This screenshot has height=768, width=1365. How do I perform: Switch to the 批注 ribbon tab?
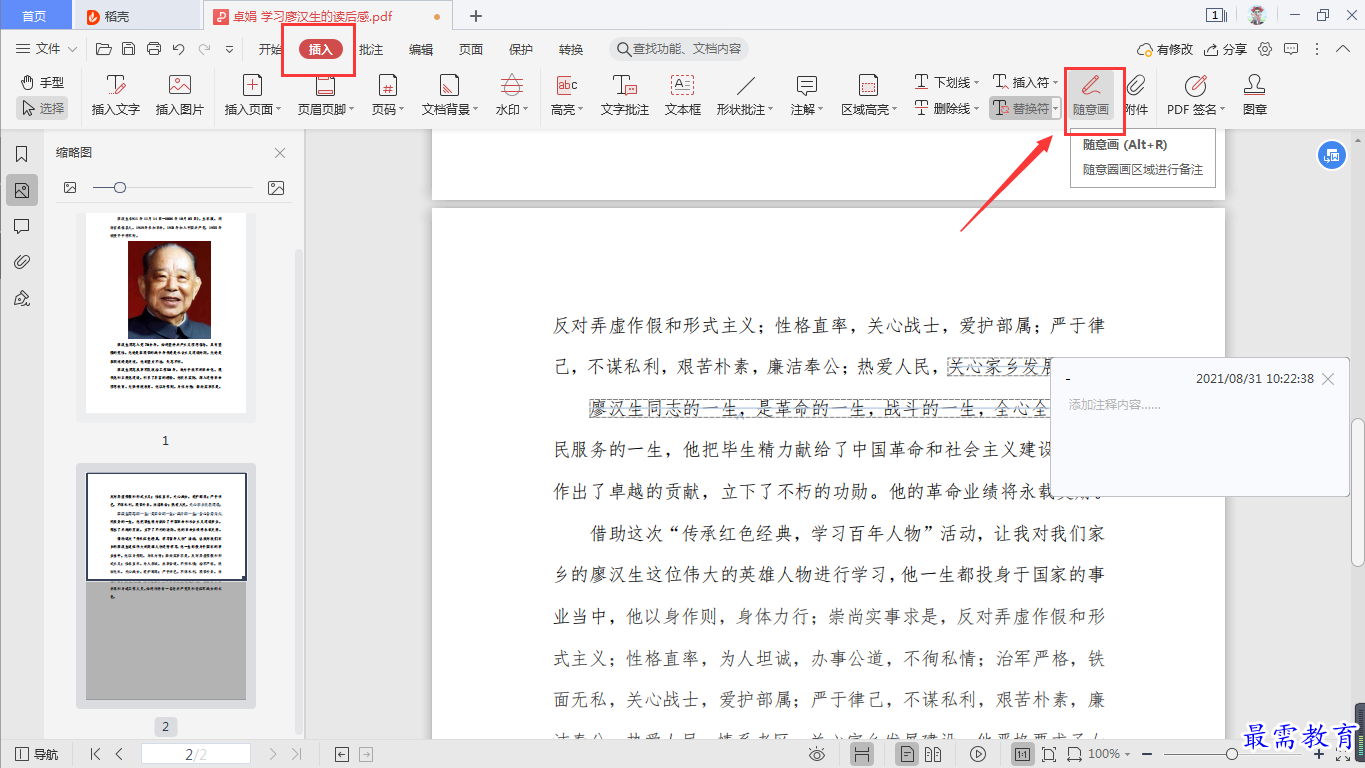pyautogui.click(x=371, y=49)
